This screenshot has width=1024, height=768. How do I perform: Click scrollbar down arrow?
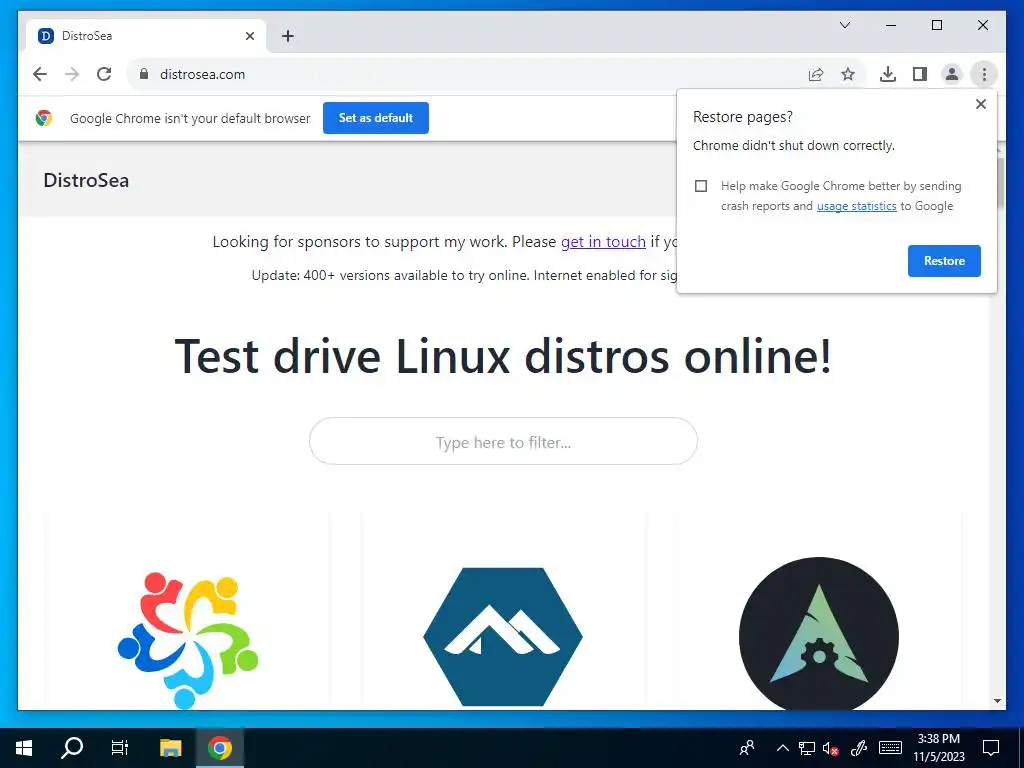coord(997,701)
